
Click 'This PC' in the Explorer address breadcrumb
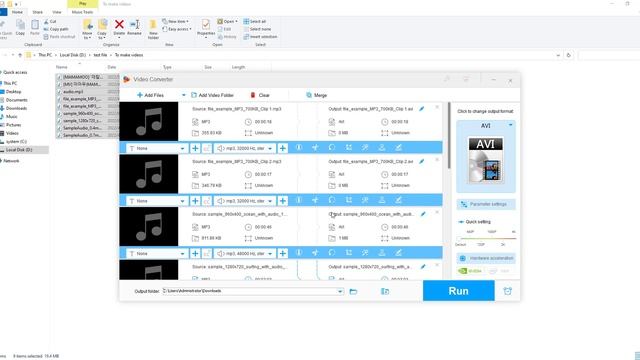(45, 55)
